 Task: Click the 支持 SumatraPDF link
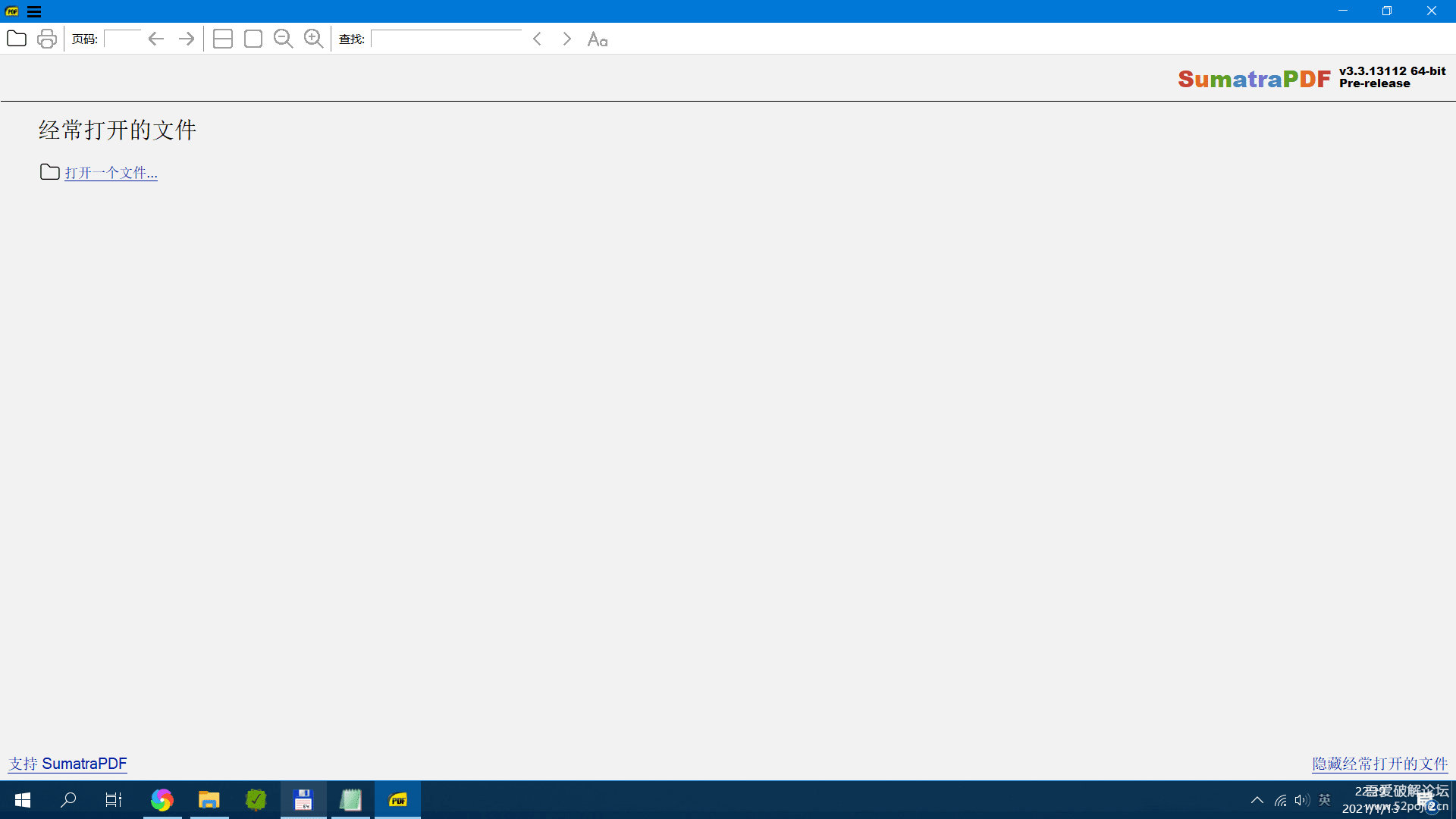coord(67,764)
